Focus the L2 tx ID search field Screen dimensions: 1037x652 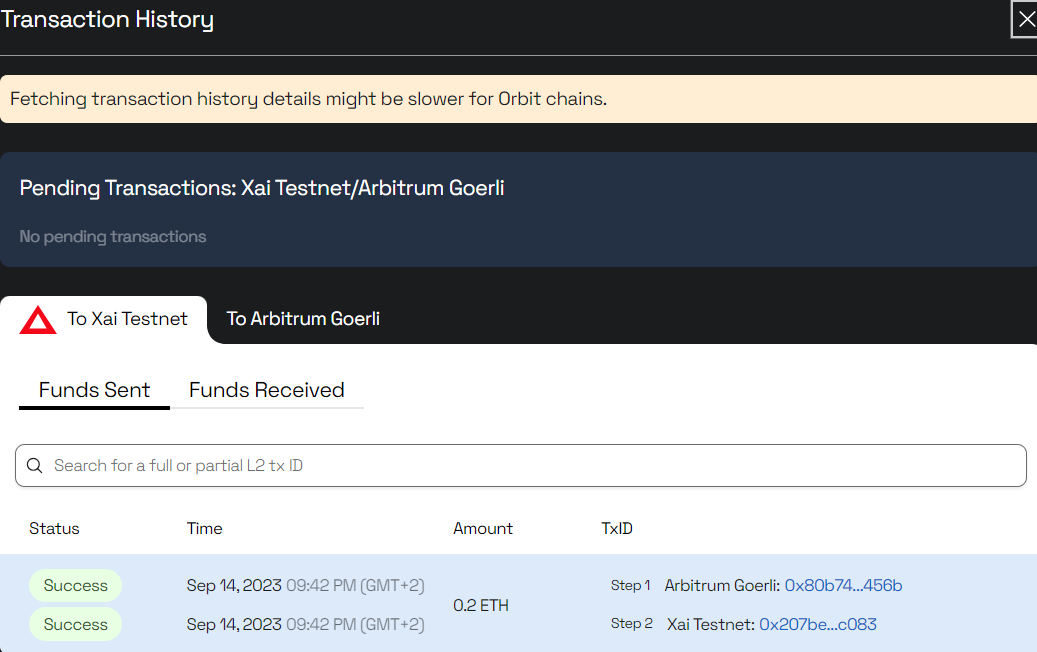[520, 466]
